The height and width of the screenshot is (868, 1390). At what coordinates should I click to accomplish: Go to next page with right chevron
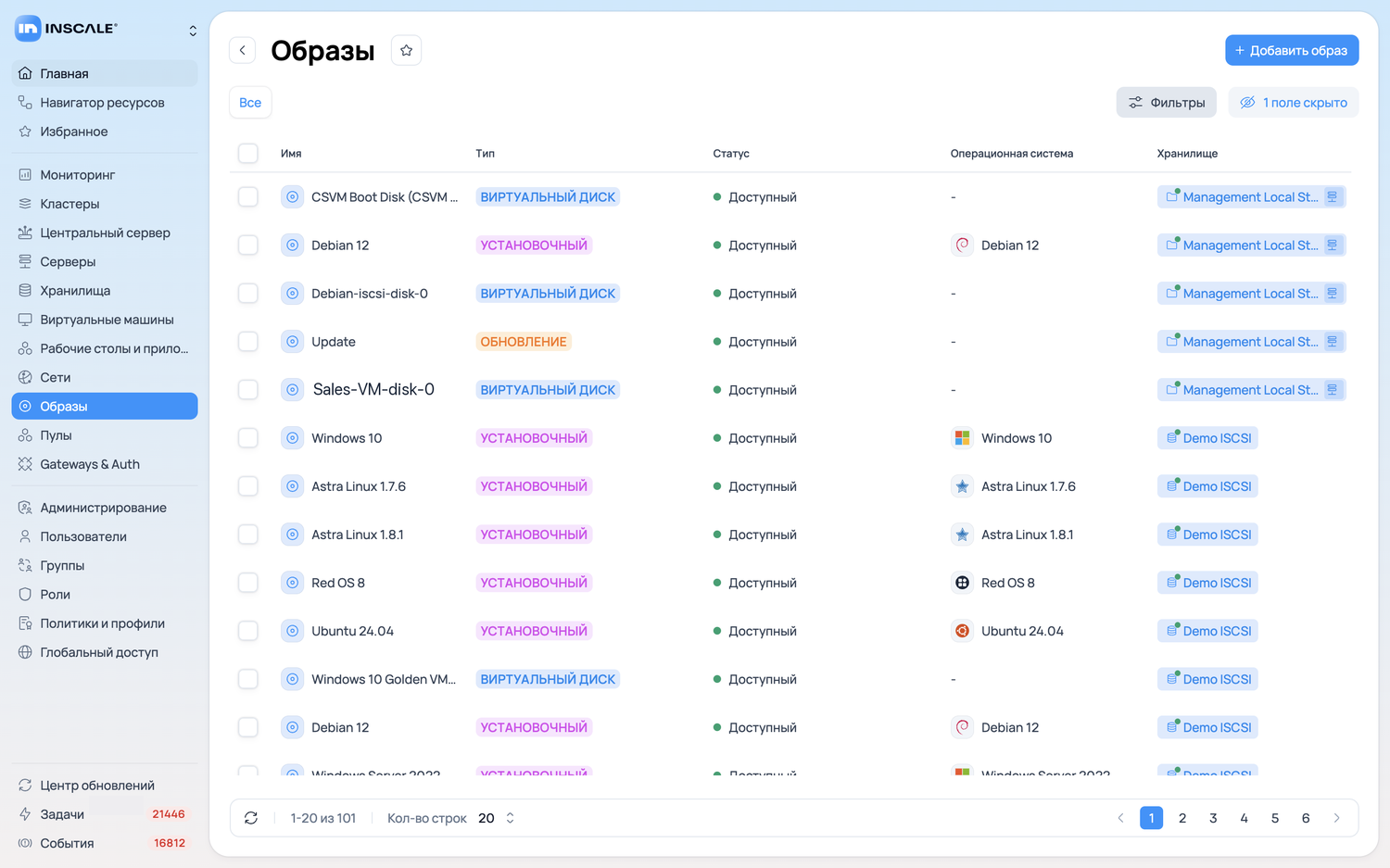point(1336,818)
